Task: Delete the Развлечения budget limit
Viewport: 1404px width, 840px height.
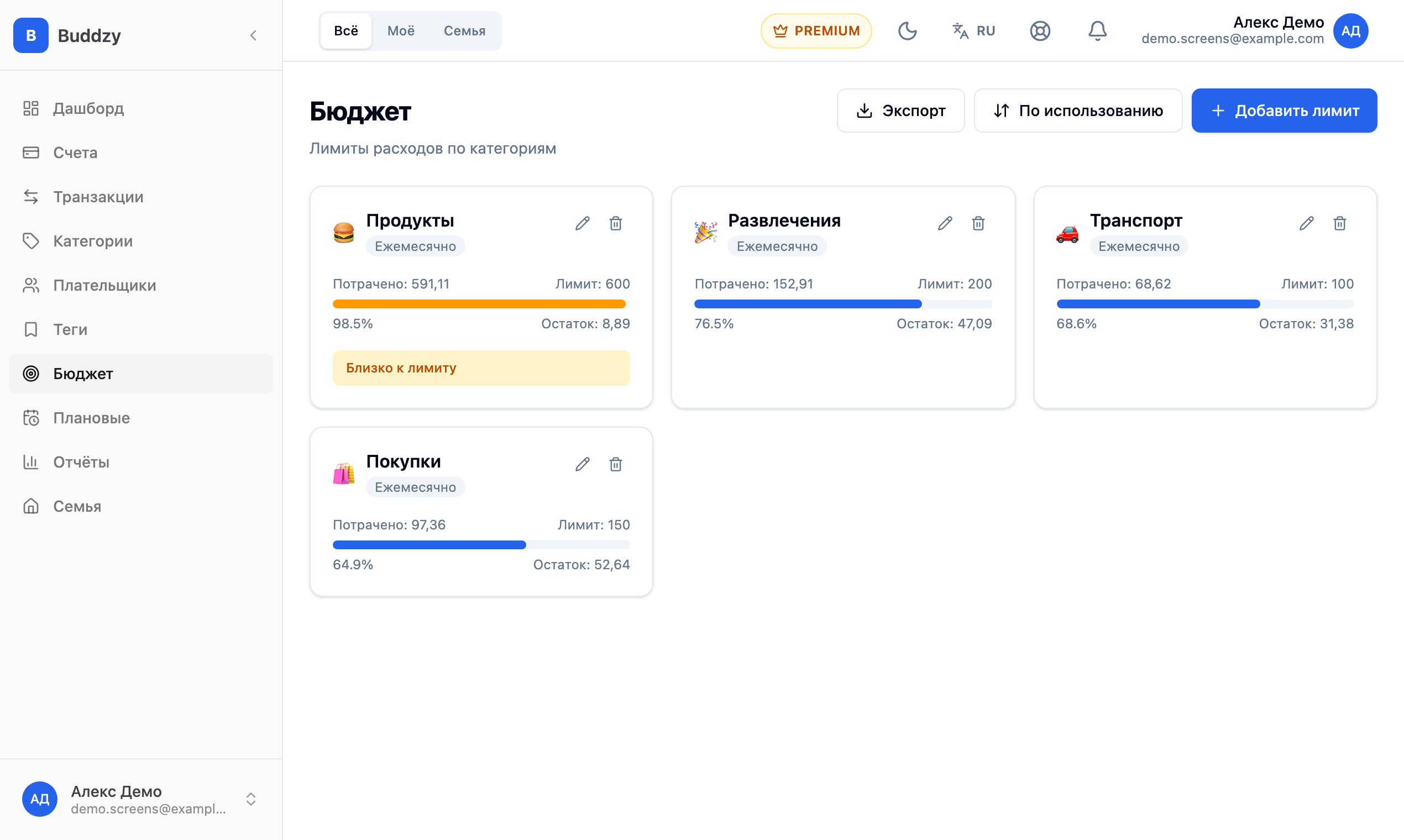Action: pyautogui.click(x=978, y=224)
